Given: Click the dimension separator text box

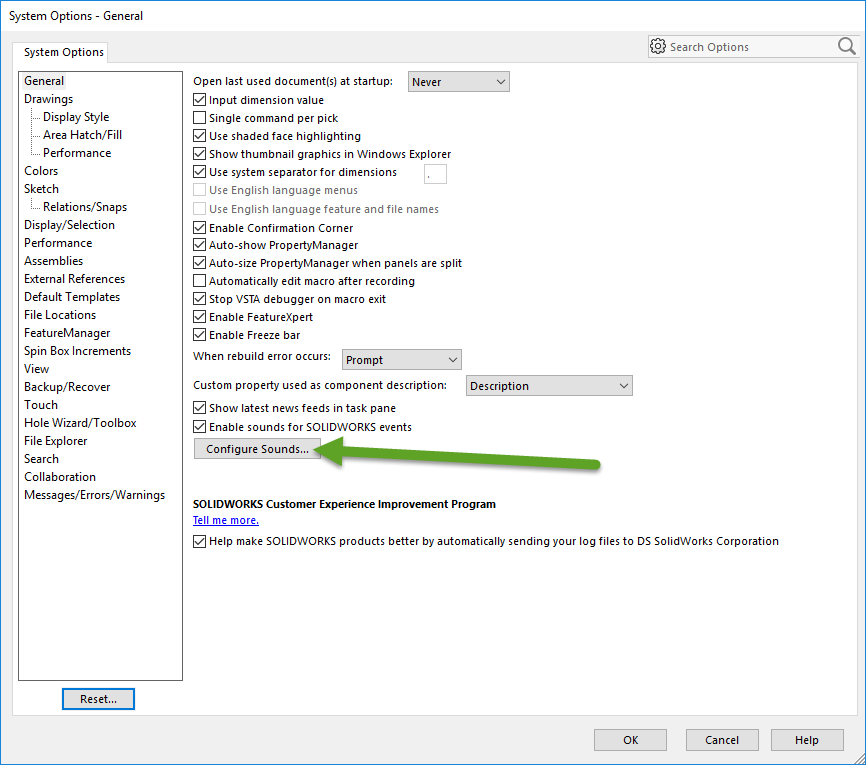Looking at the screenshot, I should (x=435, y=174).
